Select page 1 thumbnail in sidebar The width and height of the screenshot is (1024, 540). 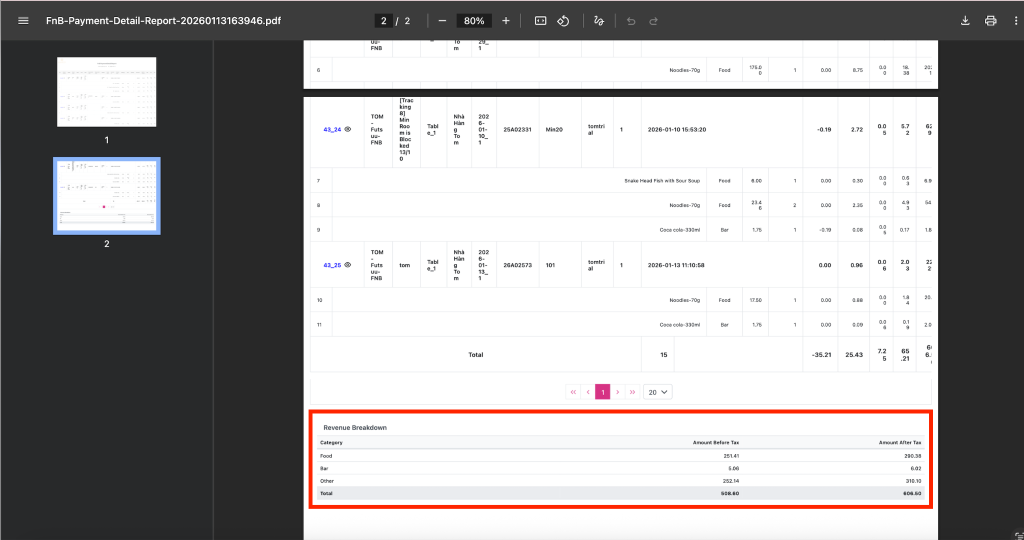106,92
